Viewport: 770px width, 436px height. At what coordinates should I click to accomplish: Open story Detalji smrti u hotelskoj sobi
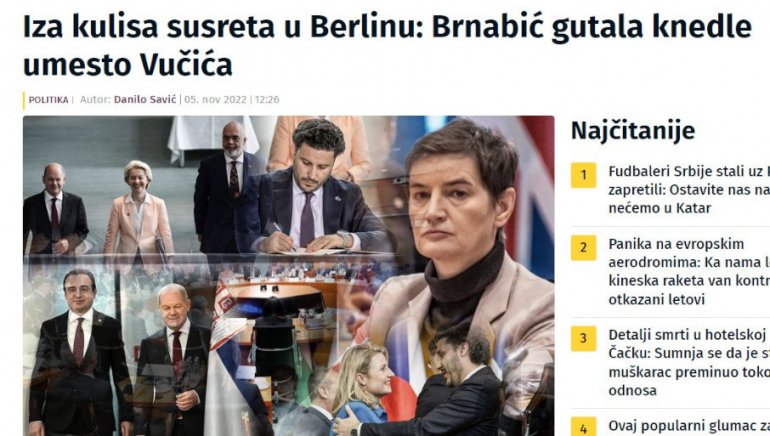coord(689,362)
